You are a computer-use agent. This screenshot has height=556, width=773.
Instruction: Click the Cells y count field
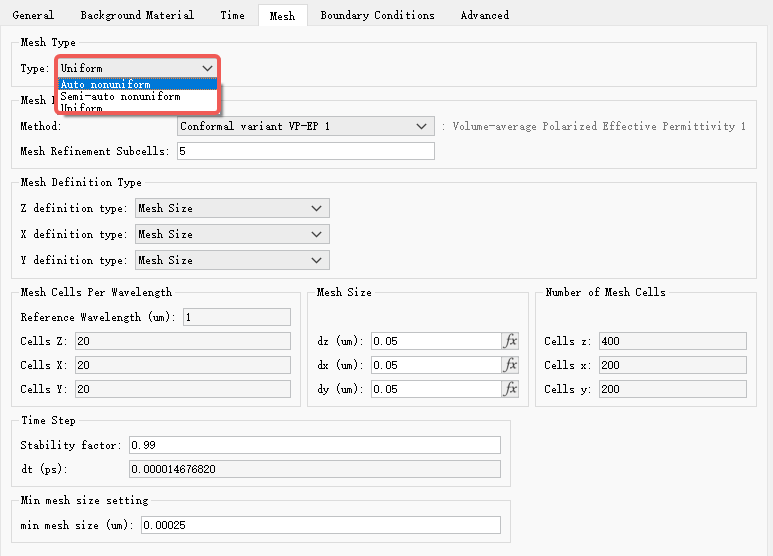[673, 389]
